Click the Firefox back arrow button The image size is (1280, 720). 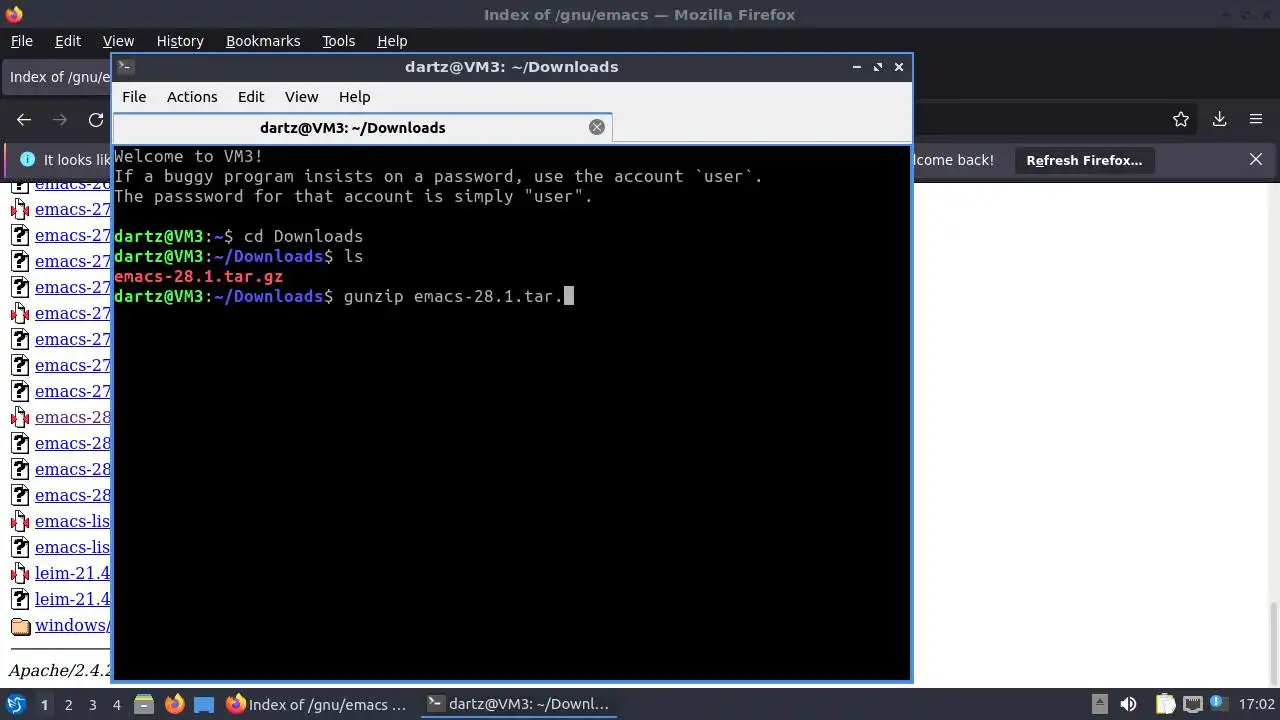coord(24,119)
